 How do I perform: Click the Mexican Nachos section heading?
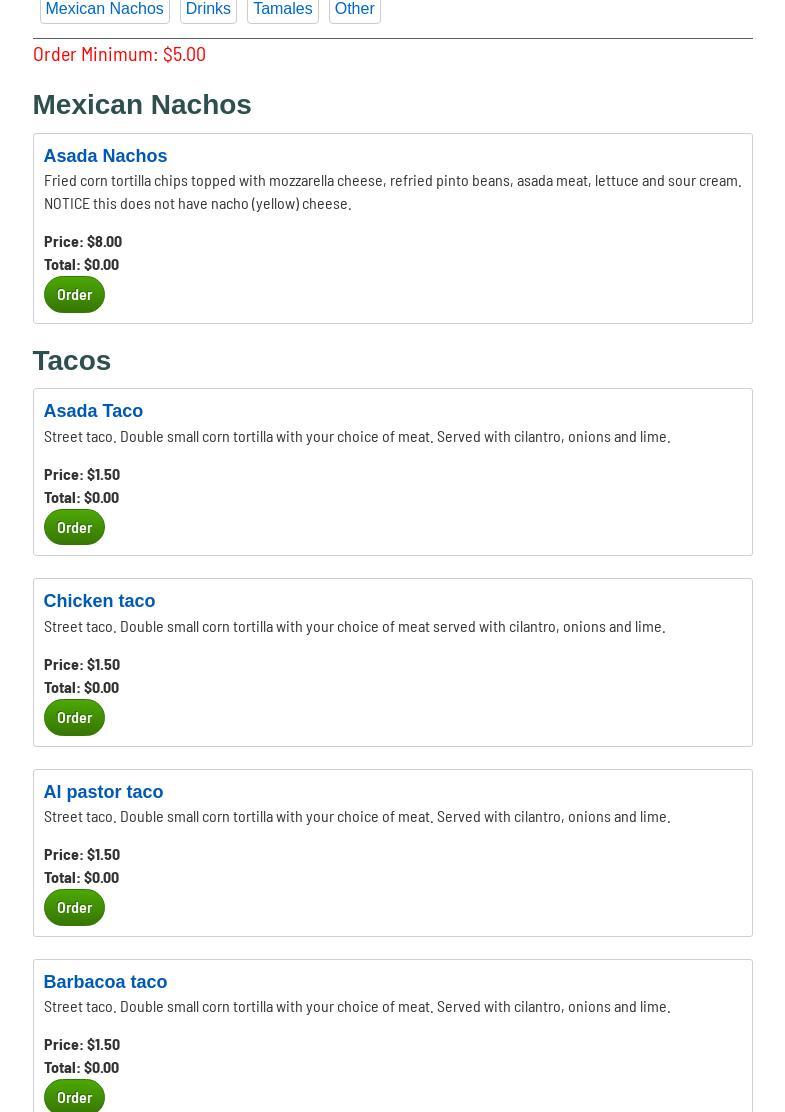[x=142, y=105]
